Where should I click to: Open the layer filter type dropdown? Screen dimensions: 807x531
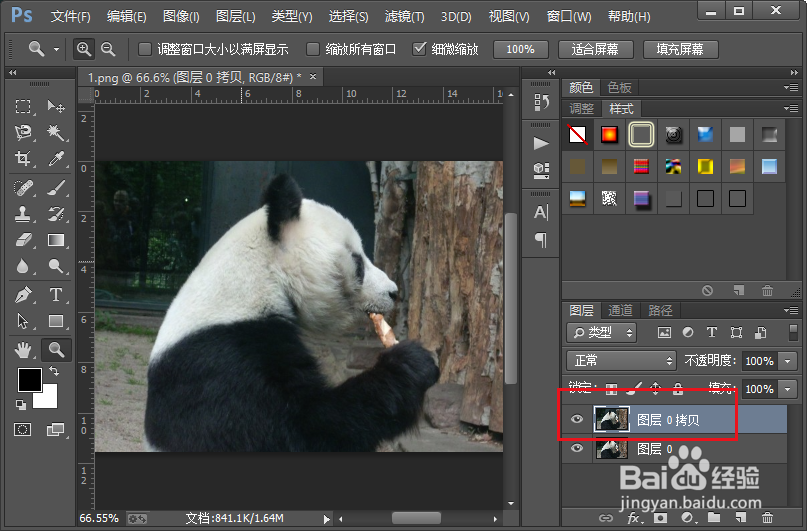point(602,332)
